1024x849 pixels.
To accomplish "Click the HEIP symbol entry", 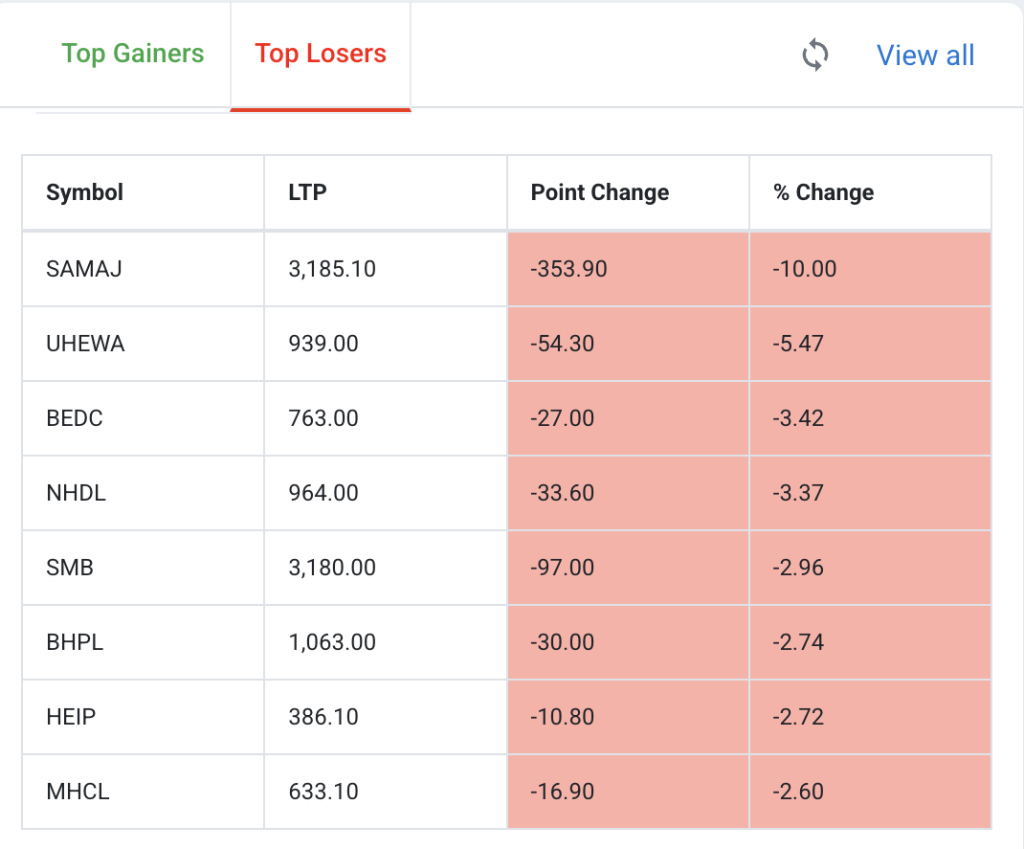I will [x=71, y=717].
